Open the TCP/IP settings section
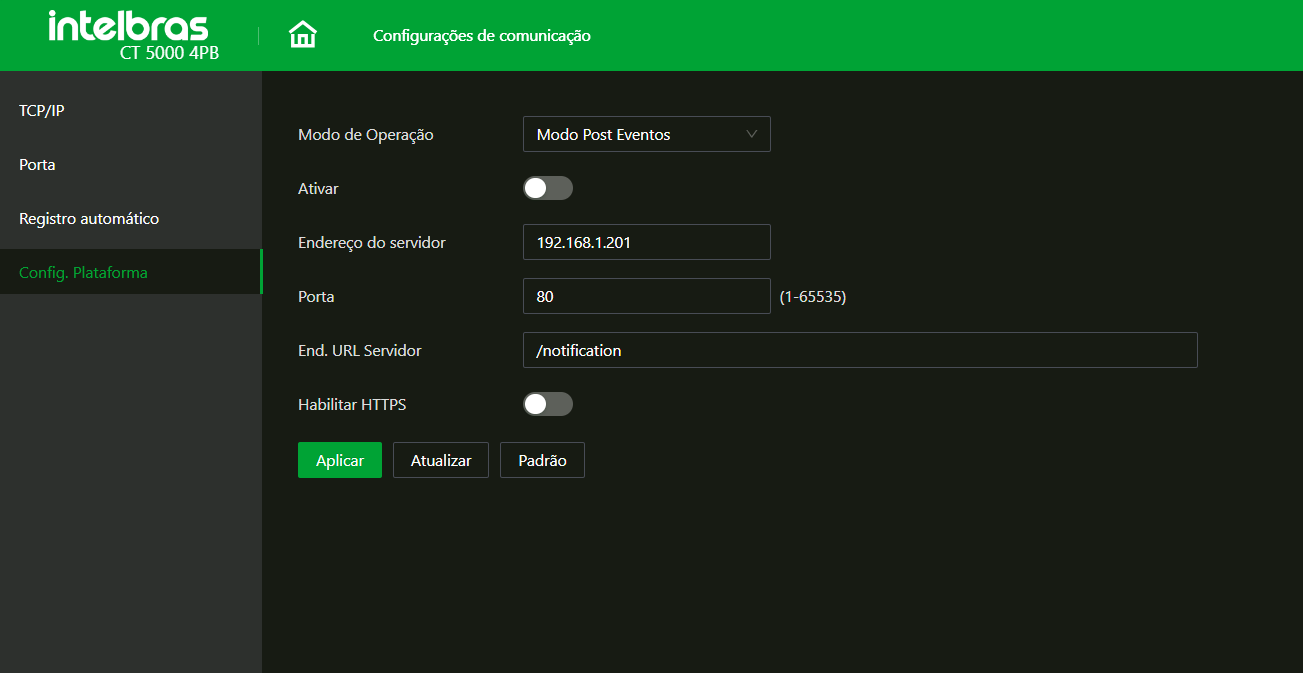 coord(42,111)
